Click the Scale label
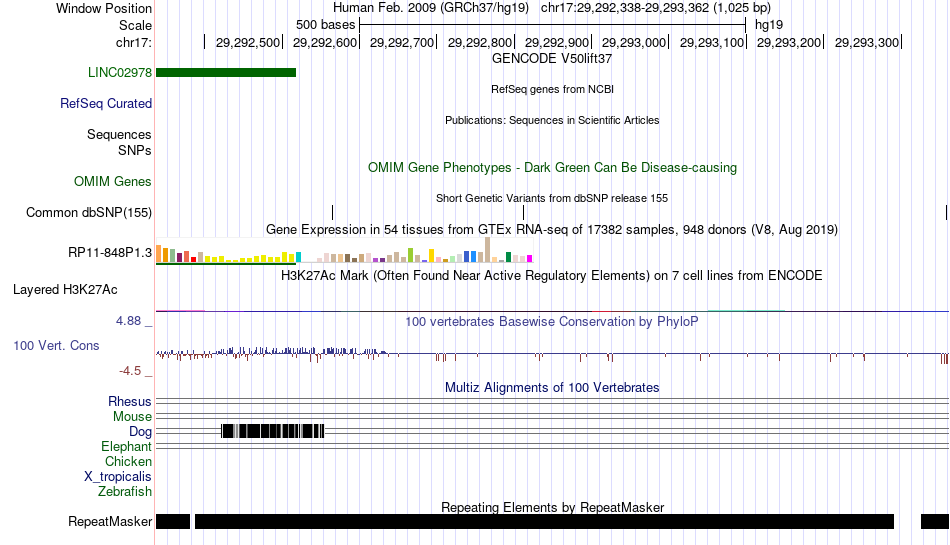This screenshot has height=545, width=950. click(x=136, y=25)
